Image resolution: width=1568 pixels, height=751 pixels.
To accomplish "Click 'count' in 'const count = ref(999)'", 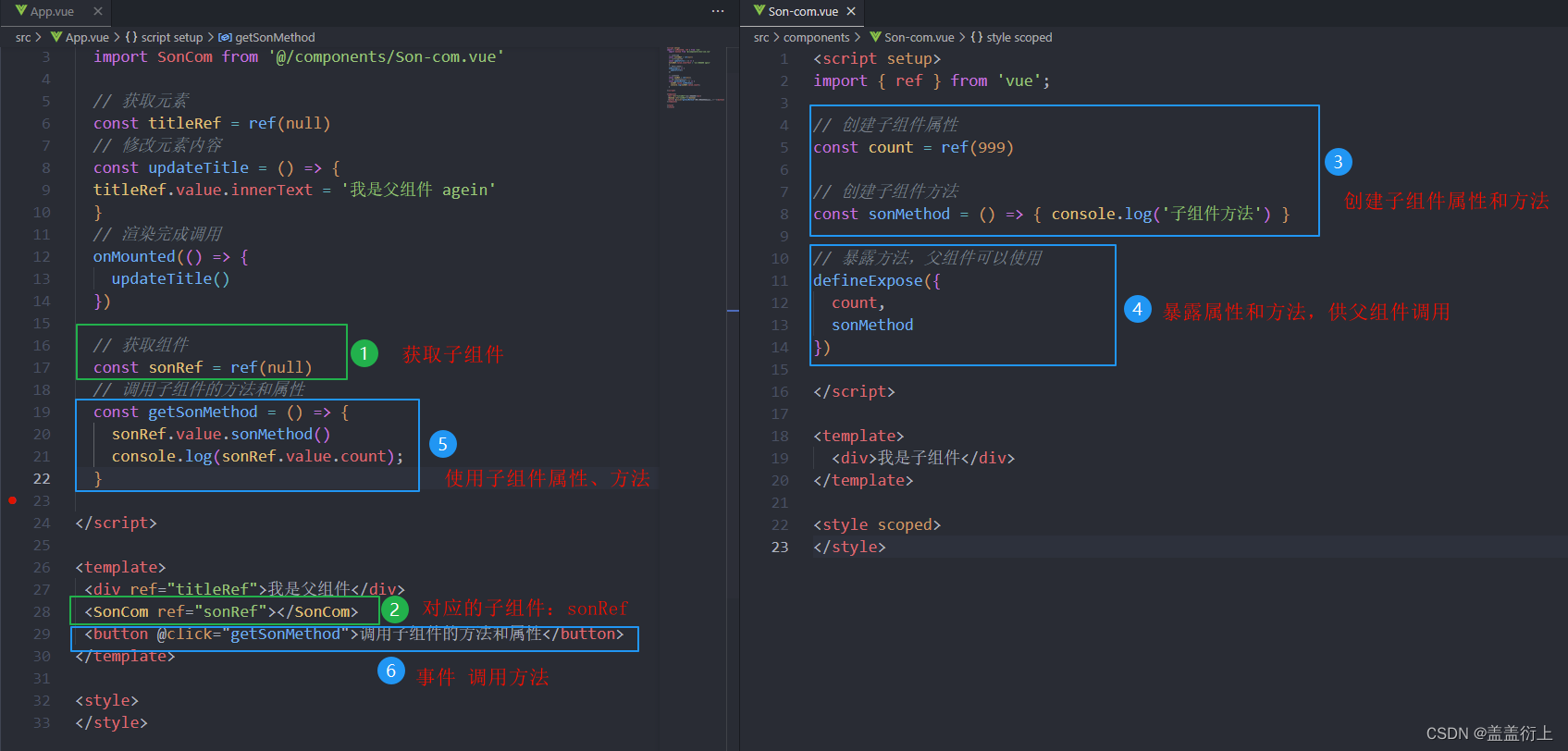I will pos(891,147).
